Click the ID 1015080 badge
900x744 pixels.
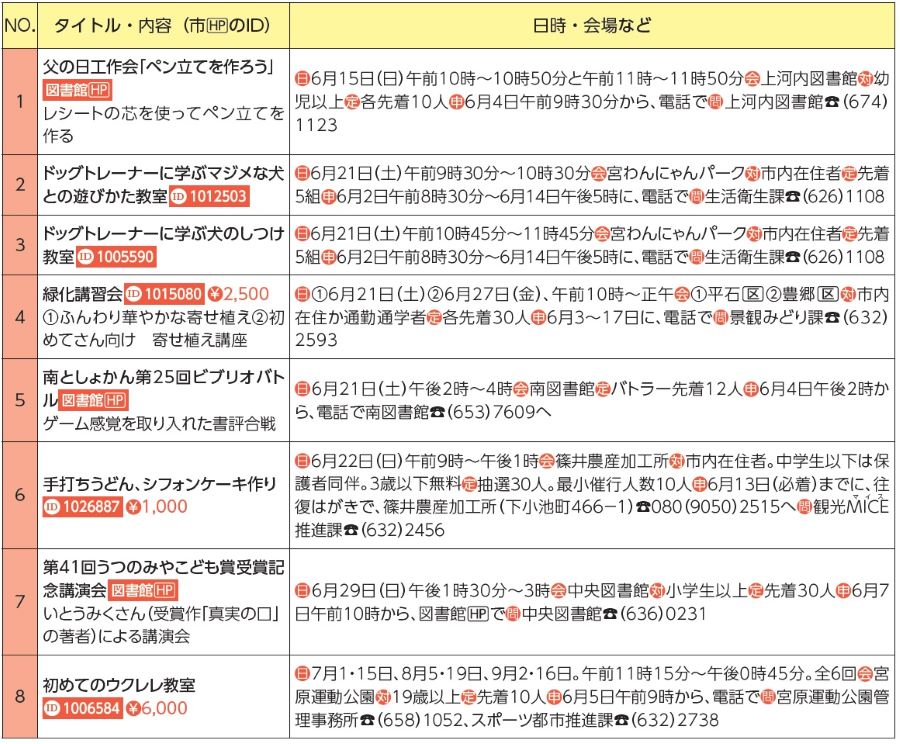click(164, 294)
